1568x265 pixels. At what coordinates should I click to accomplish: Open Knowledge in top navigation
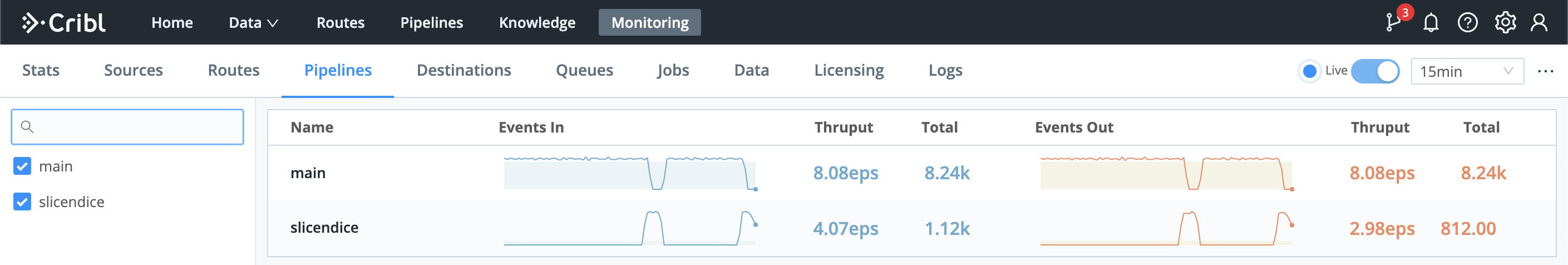point(537,22)
